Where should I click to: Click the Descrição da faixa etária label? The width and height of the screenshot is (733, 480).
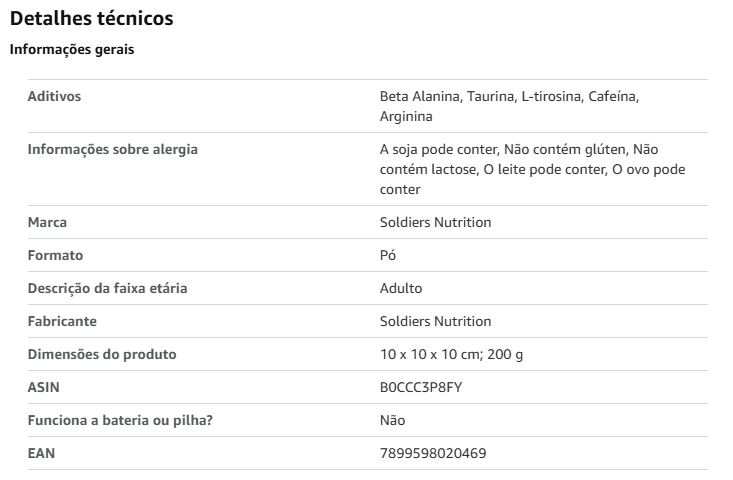coord(108,288)
